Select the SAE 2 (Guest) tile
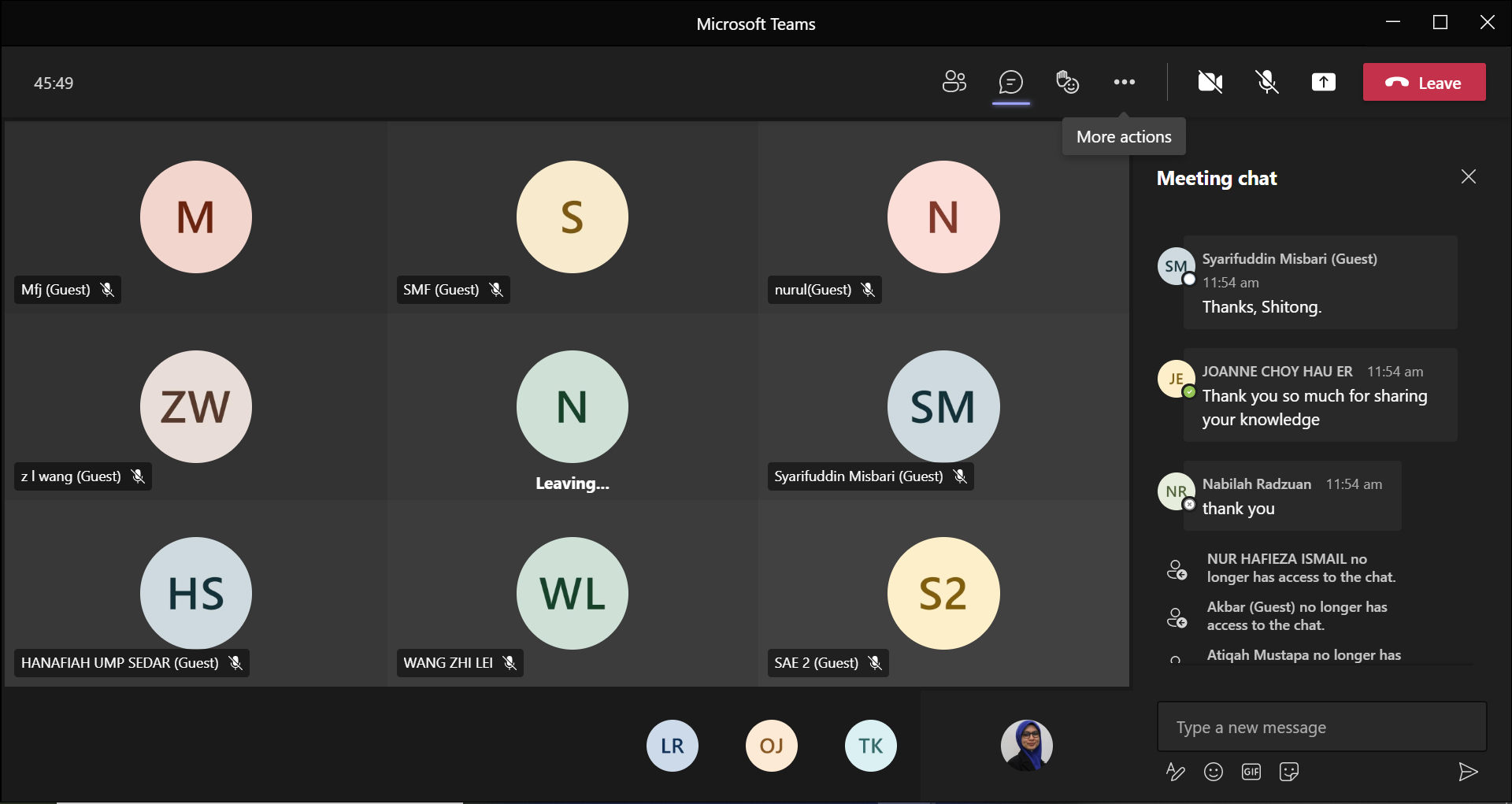This screenshot has width=1512, height=804. pyautogui.click(x=943, y=592)
